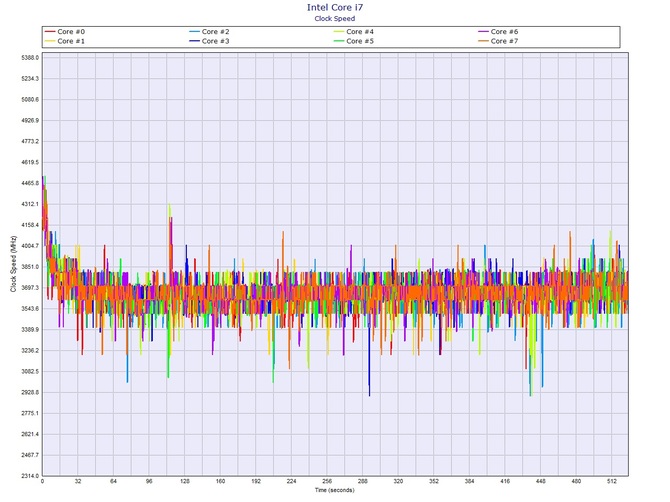The width and height of the screenshot is (670, 502).
Task: Click the 3236.2 y-axis value
Action: pyautogui.click(x=30, y=351)
